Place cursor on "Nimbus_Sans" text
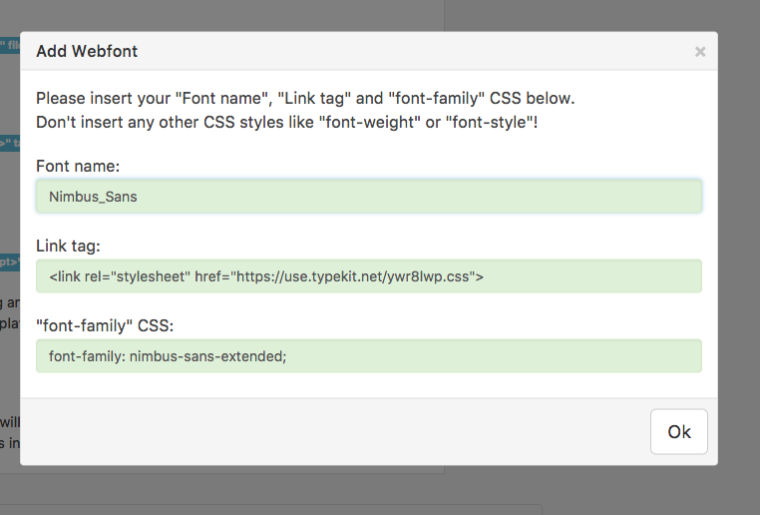The height and width of the screenshot is (515, 760). tap(93, 197)
